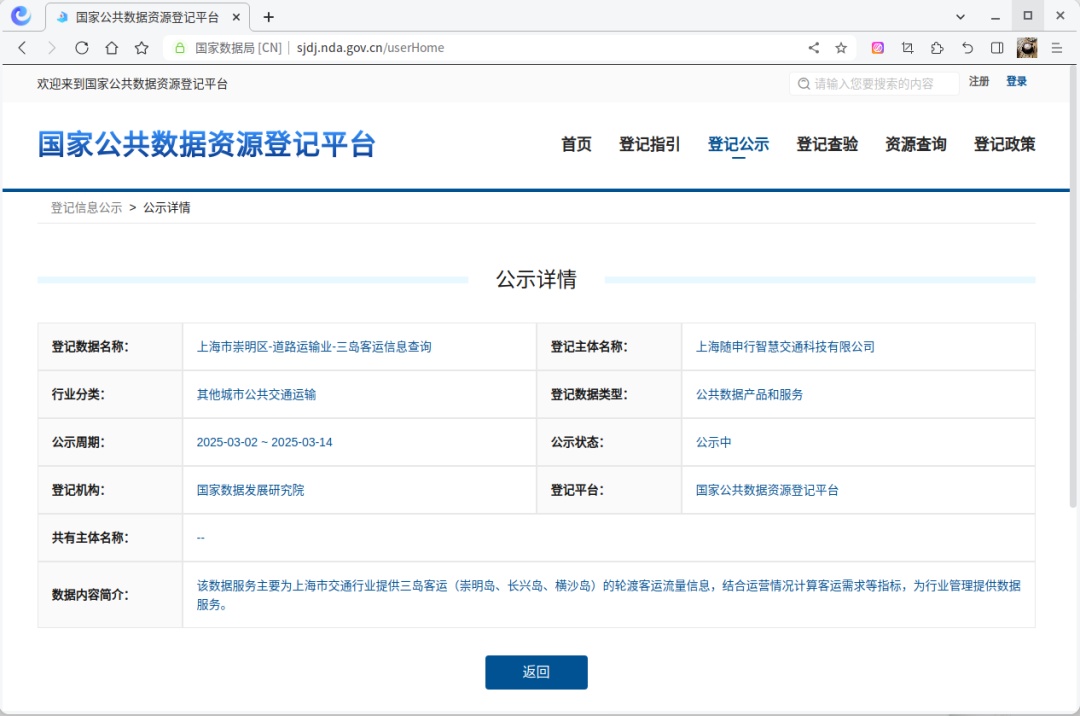Open the 资源查询 navigation item
1080x716 pixels.
pyautogui.click(x=915, y=144)
